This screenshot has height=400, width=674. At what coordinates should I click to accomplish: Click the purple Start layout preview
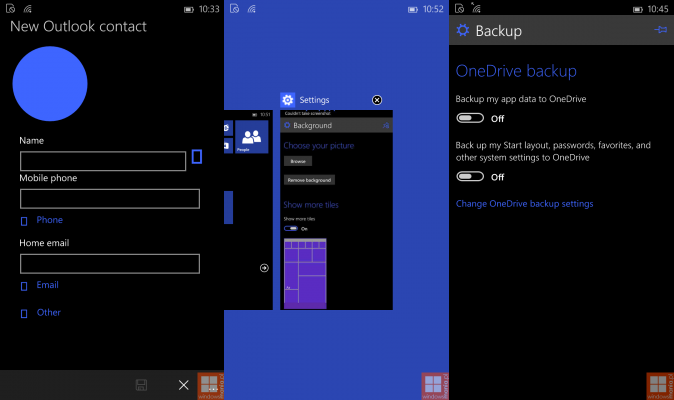305,274
